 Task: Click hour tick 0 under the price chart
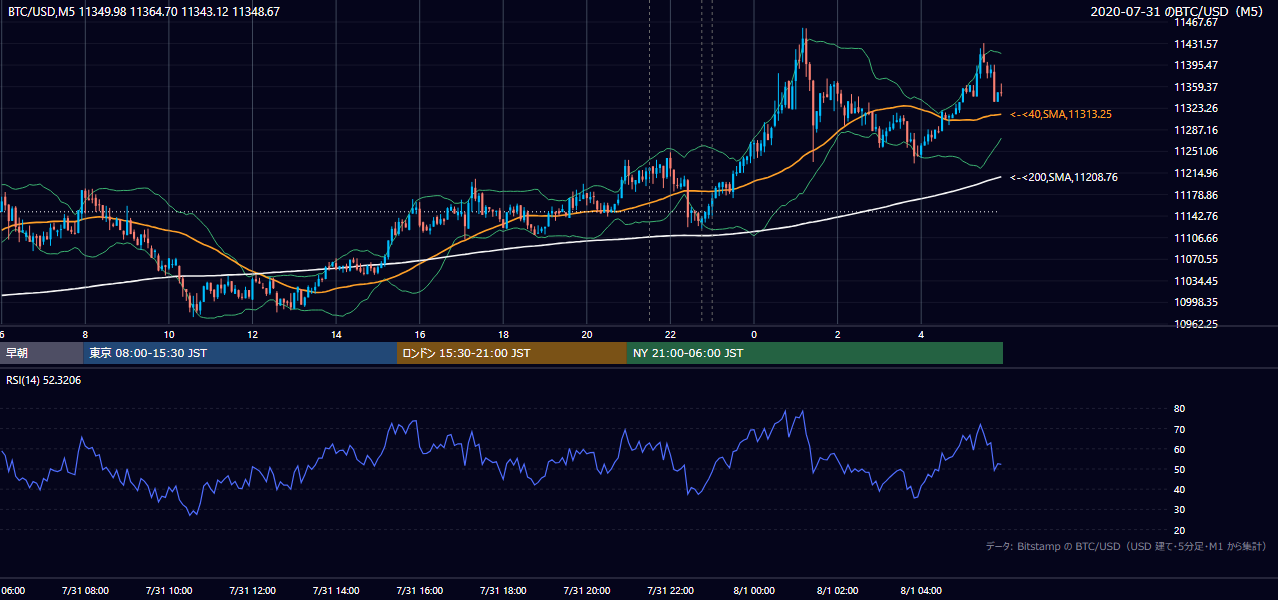(754, 334)
